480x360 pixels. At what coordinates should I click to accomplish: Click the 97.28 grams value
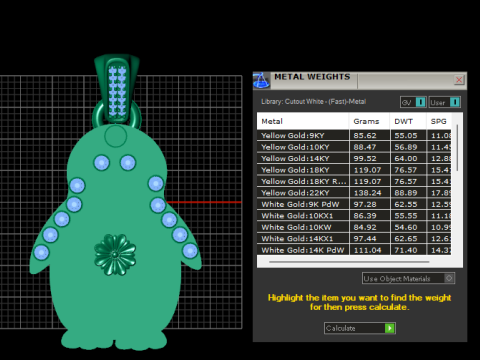365,204
